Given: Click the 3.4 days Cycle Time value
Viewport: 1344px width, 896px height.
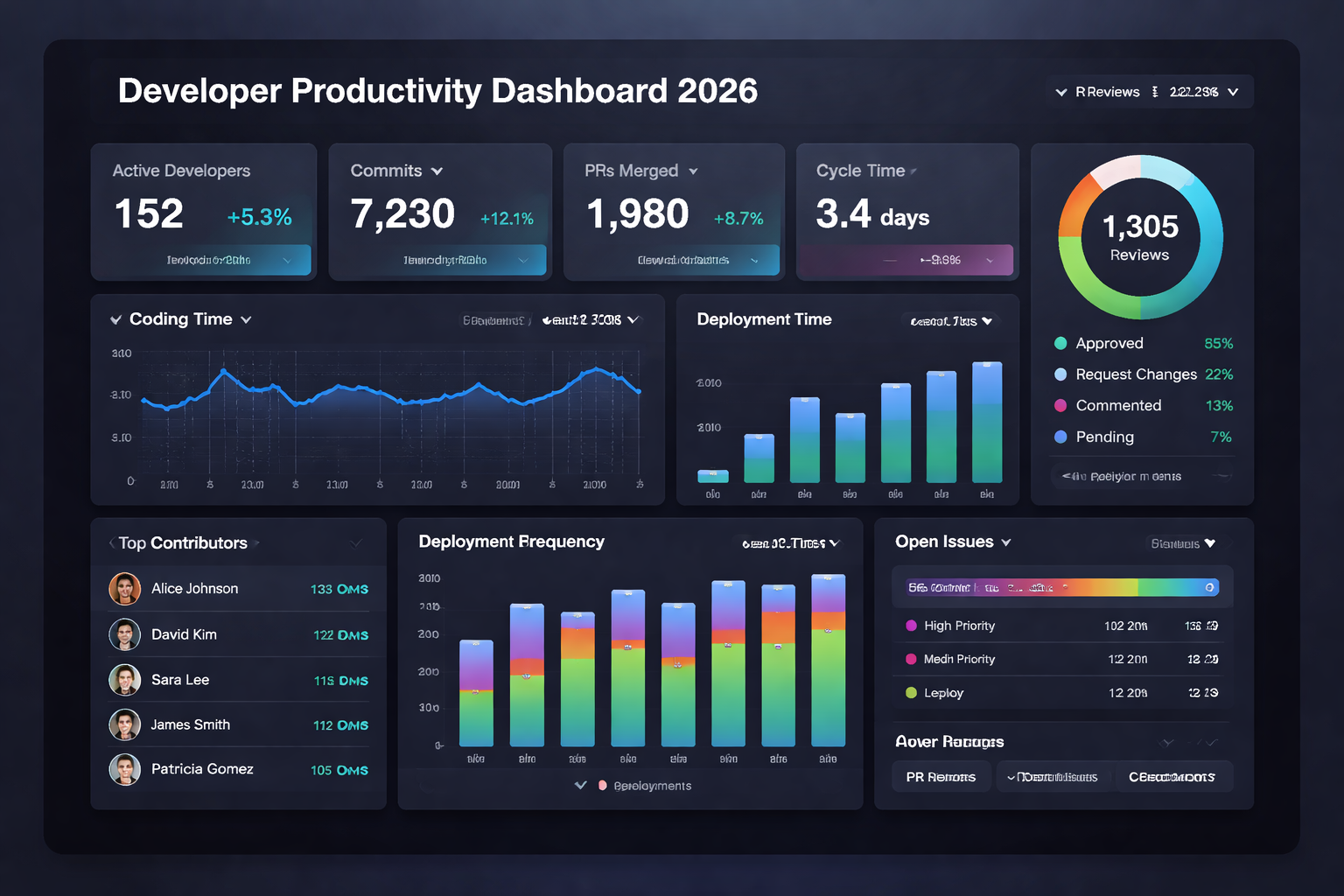Looking at the screenshot, I should pyautogui.click(x=872, y=214).
